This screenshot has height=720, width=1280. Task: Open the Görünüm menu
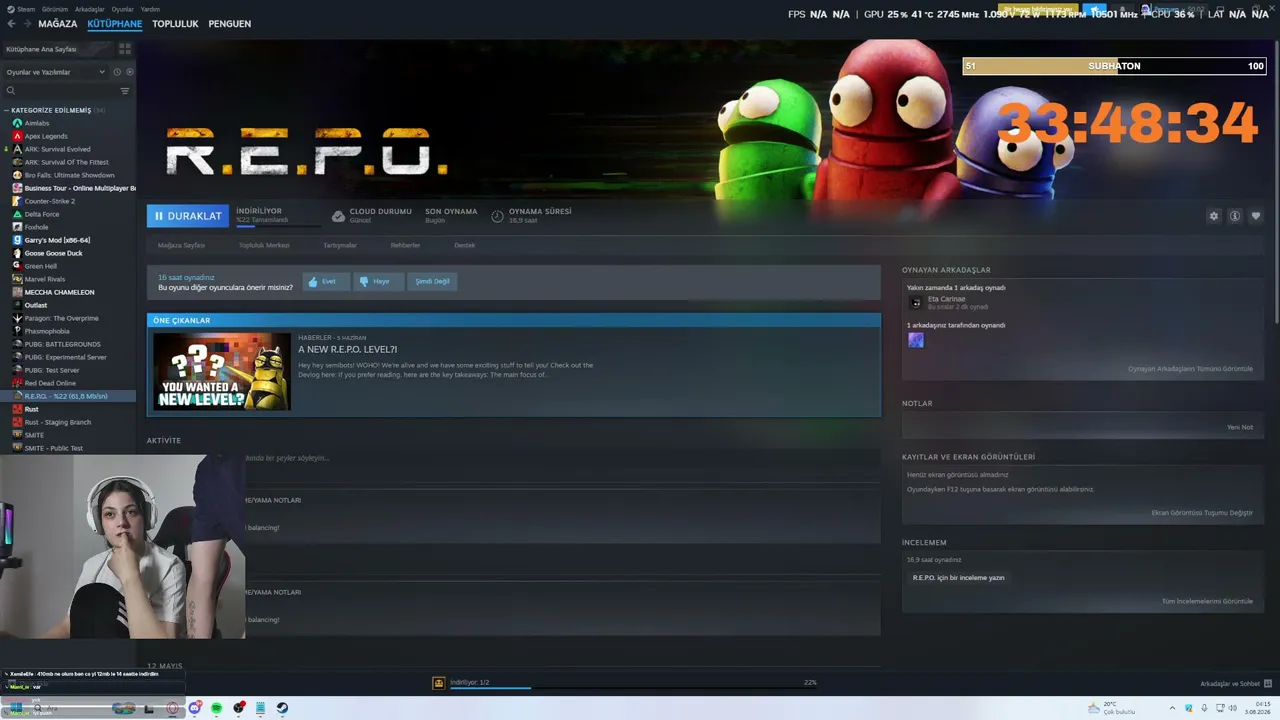point(57,9)
